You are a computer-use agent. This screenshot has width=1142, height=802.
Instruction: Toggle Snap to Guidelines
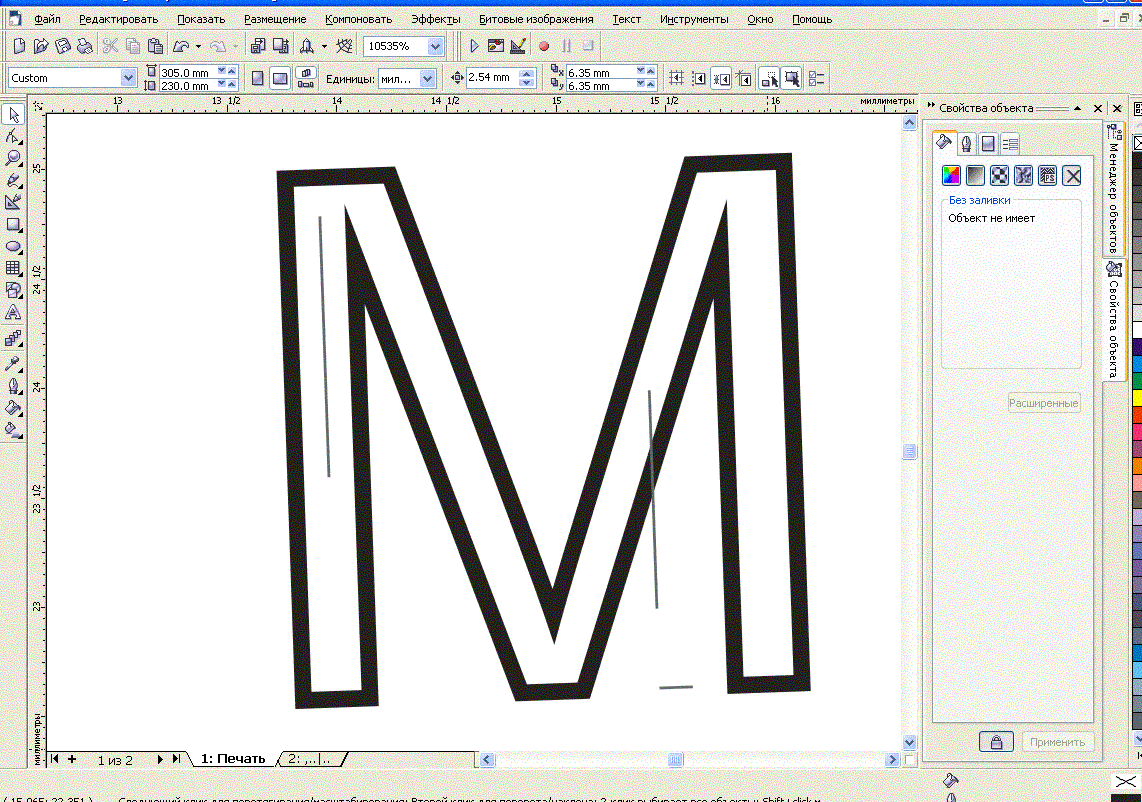(699, 78)
